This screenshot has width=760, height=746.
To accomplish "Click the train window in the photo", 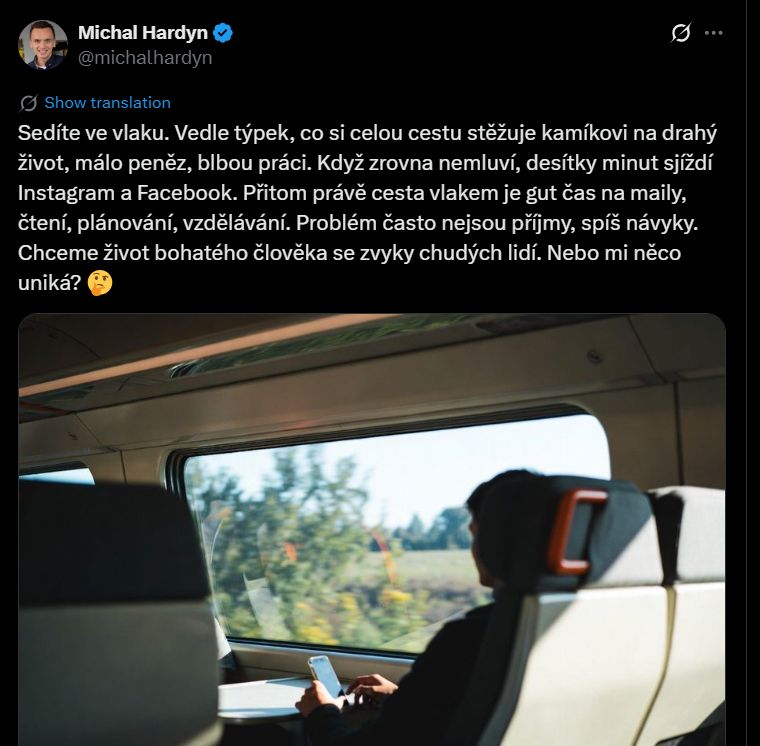I will click(388, 531).
